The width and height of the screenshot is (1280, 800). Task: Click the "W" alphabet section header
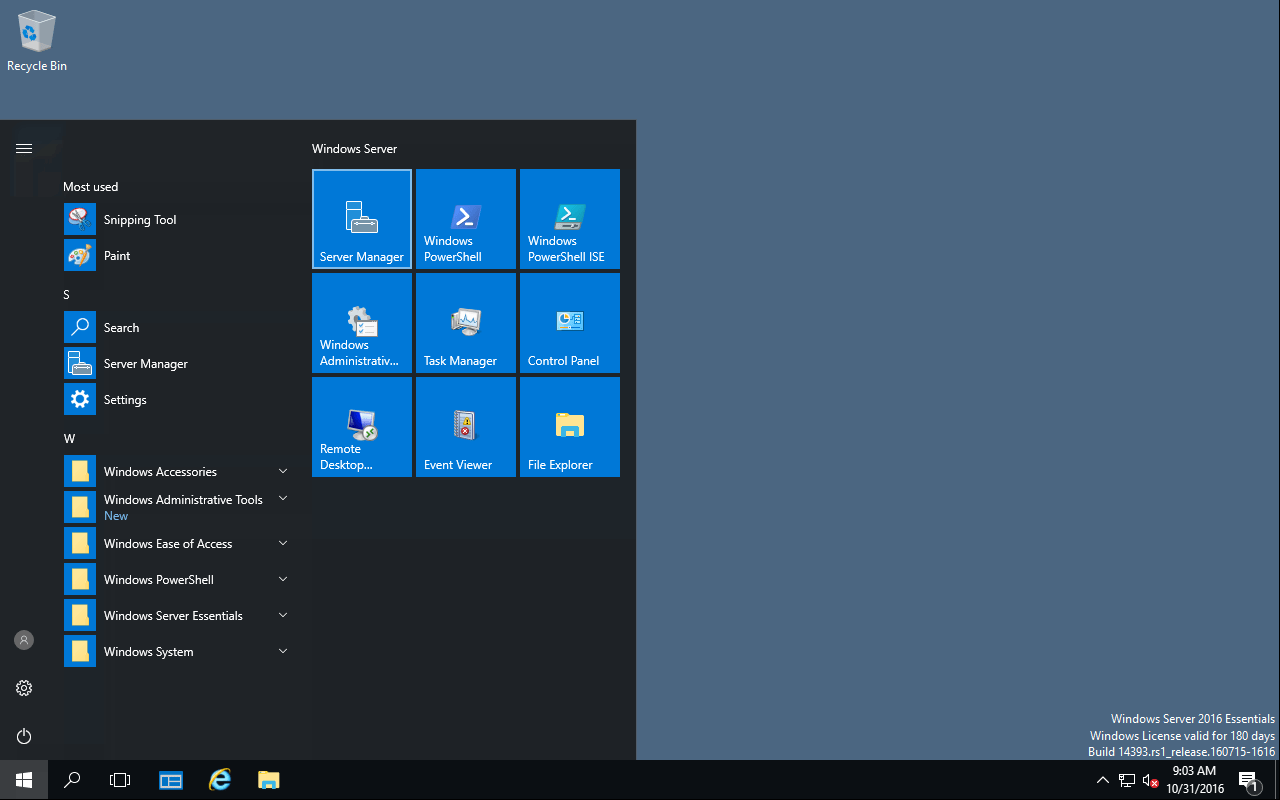pos(69,439)
